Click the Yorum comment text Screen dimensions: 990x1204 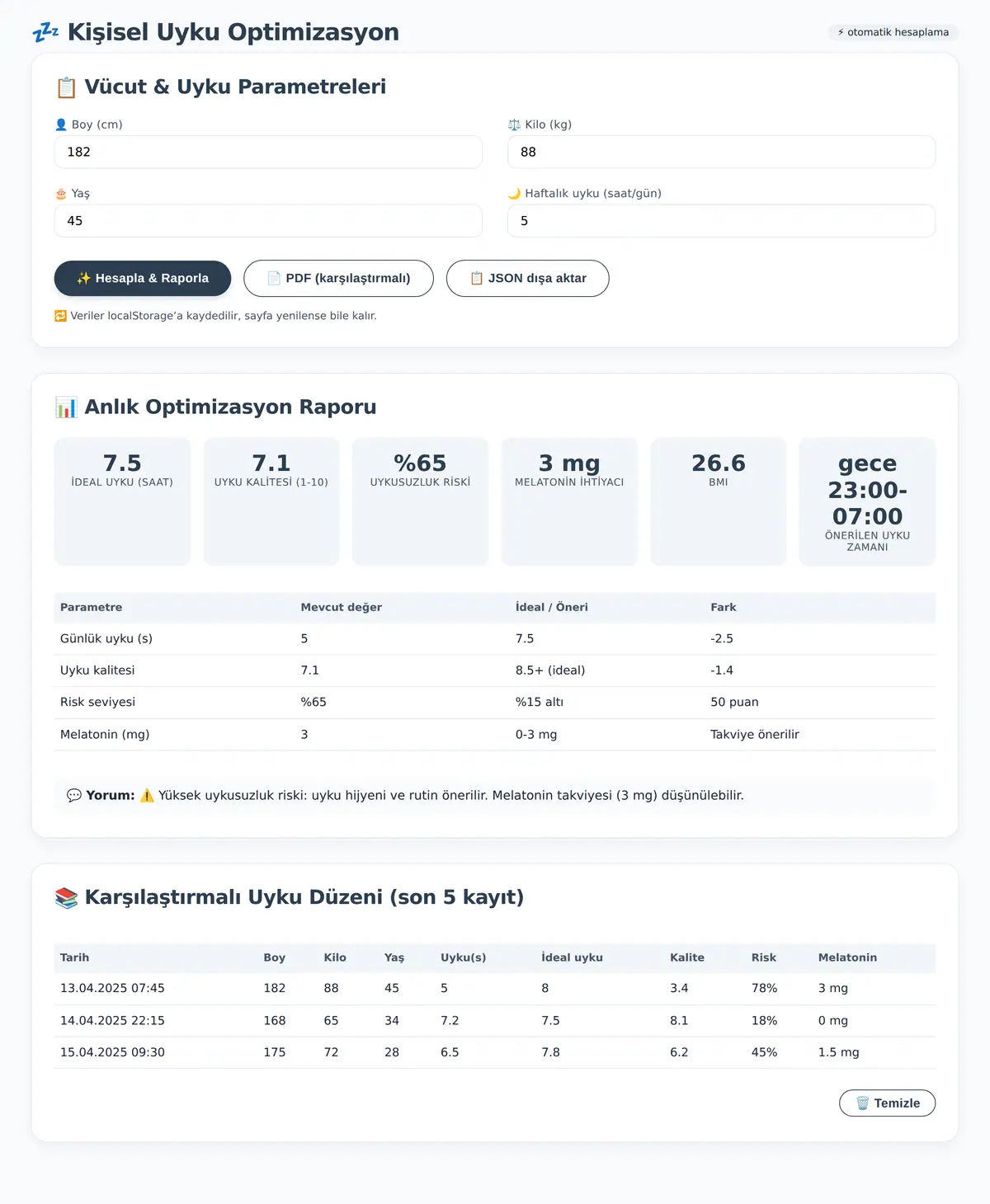click(x=451, y=796)
